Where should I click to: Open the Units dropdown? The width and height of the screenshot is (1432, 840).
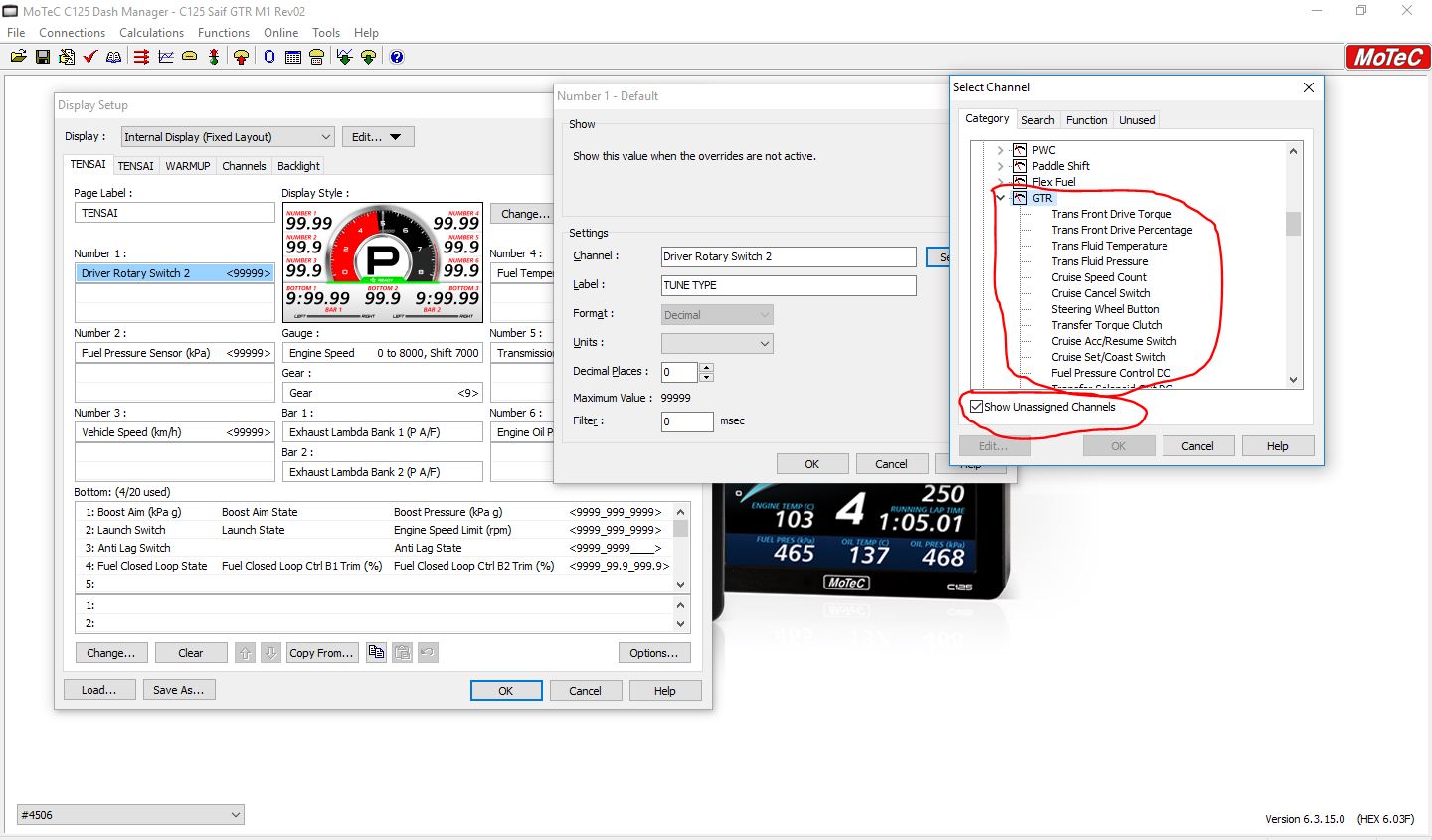point(717,343)
